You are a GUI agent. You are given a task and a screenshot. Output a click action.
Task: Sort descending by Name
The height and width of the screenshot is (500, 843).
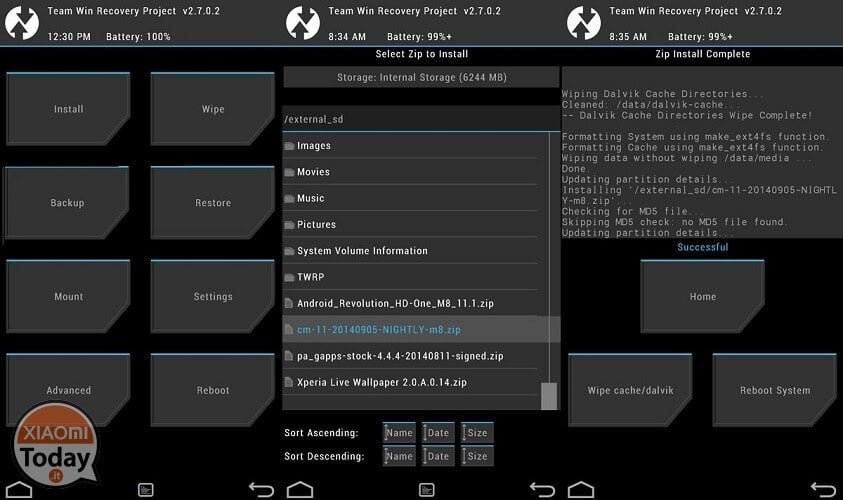[399, 456]
